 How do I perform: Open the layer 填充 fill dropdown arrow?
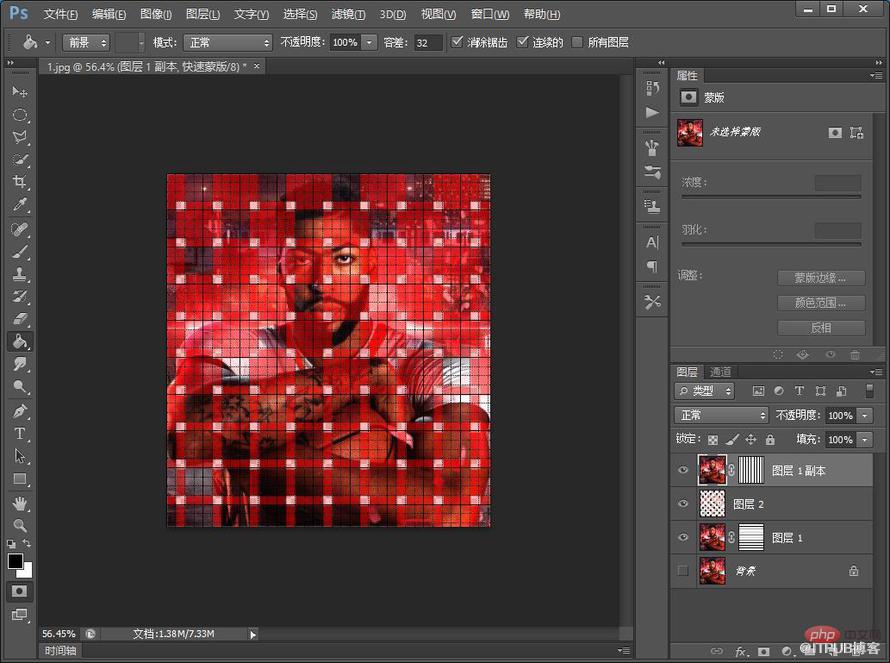[x=864, y=439]
